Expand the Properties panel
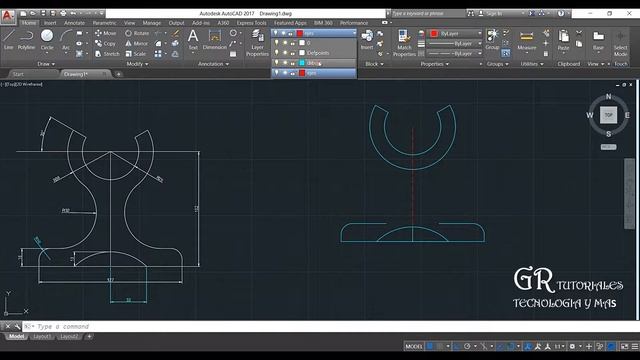The height and width of the screenshot is (360, 640). coord(435,64)
